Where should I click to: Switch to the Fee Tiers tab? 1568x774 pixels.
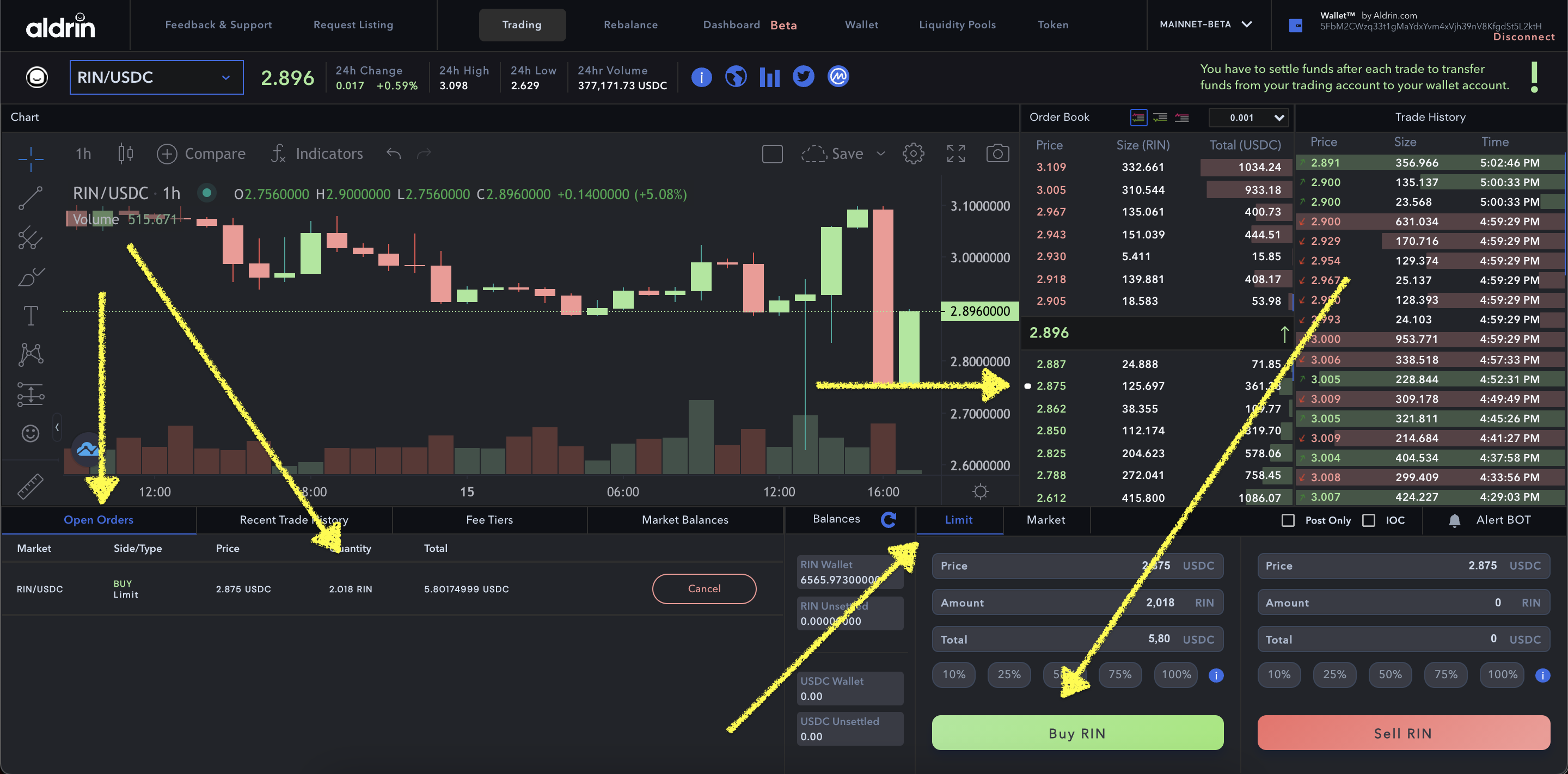pyautogui.click(x=489, y=520)
